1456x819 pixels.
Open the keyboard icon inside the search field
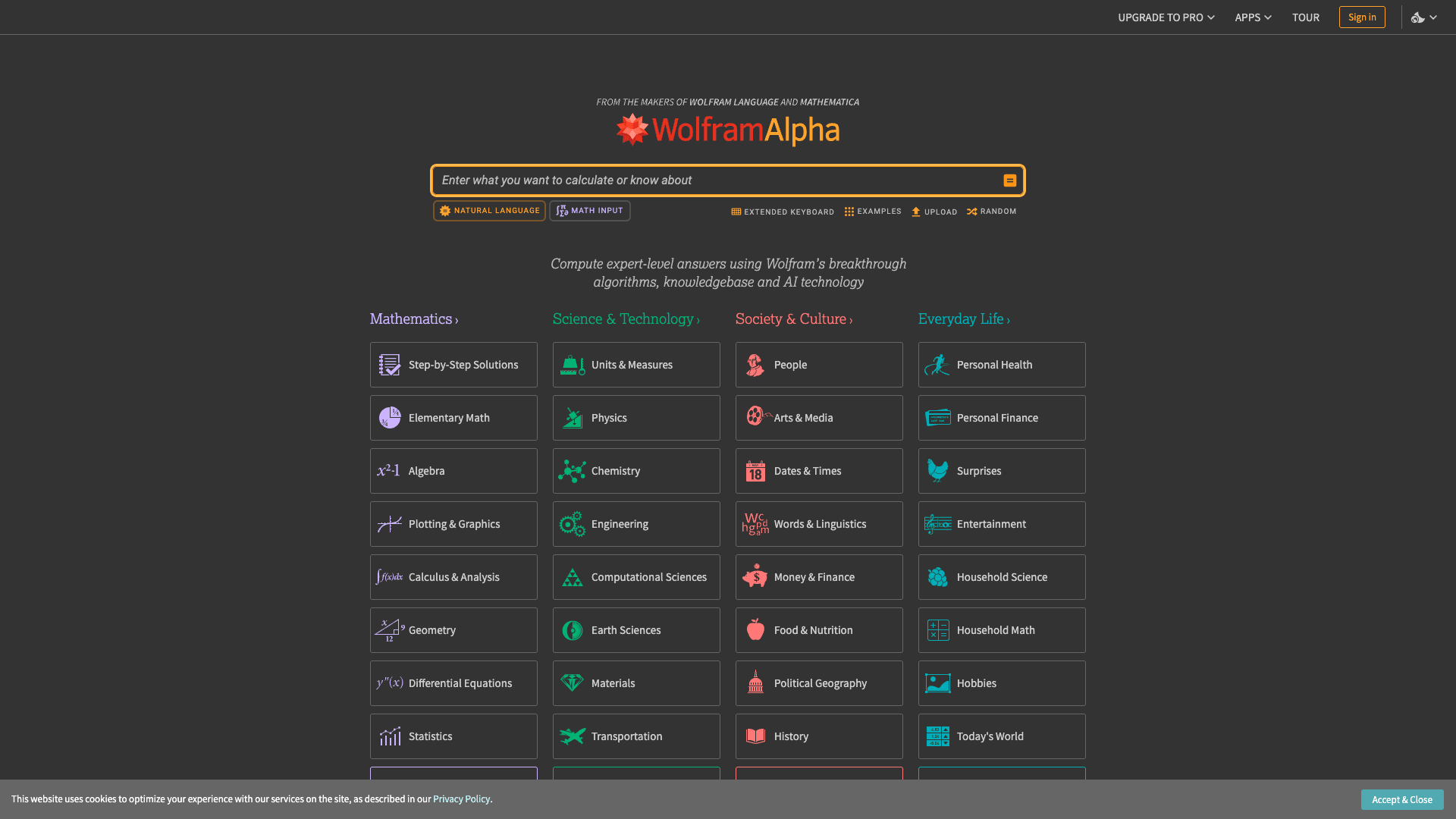pos(1009,180)
